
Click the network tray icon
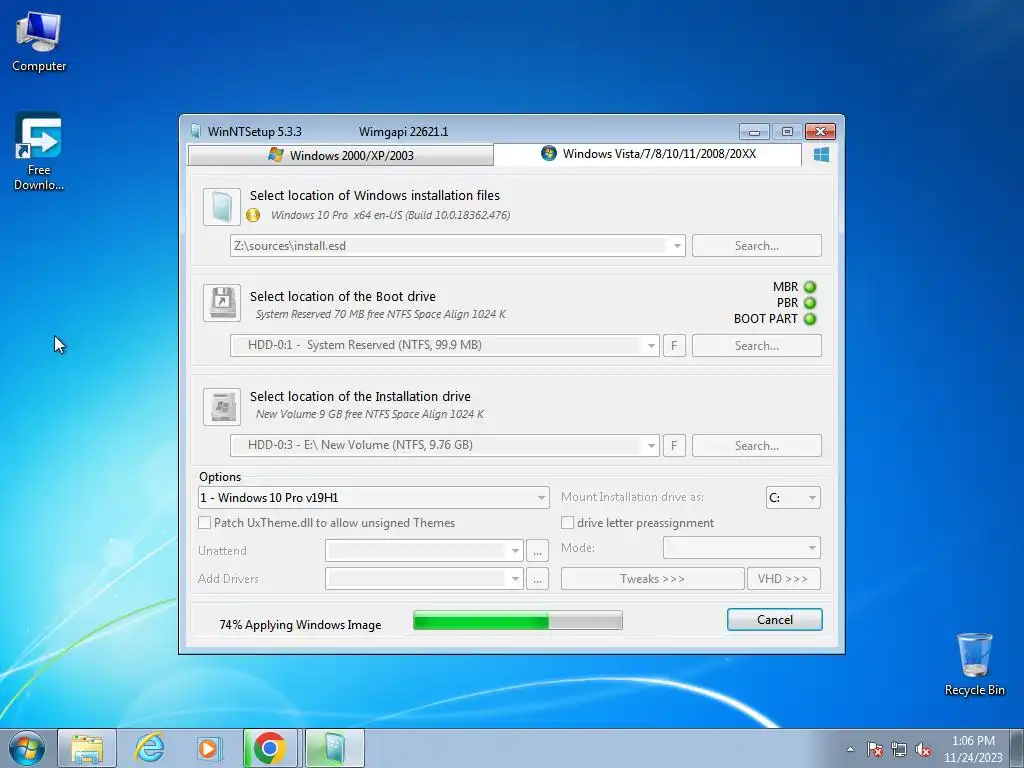click(899, 749)
